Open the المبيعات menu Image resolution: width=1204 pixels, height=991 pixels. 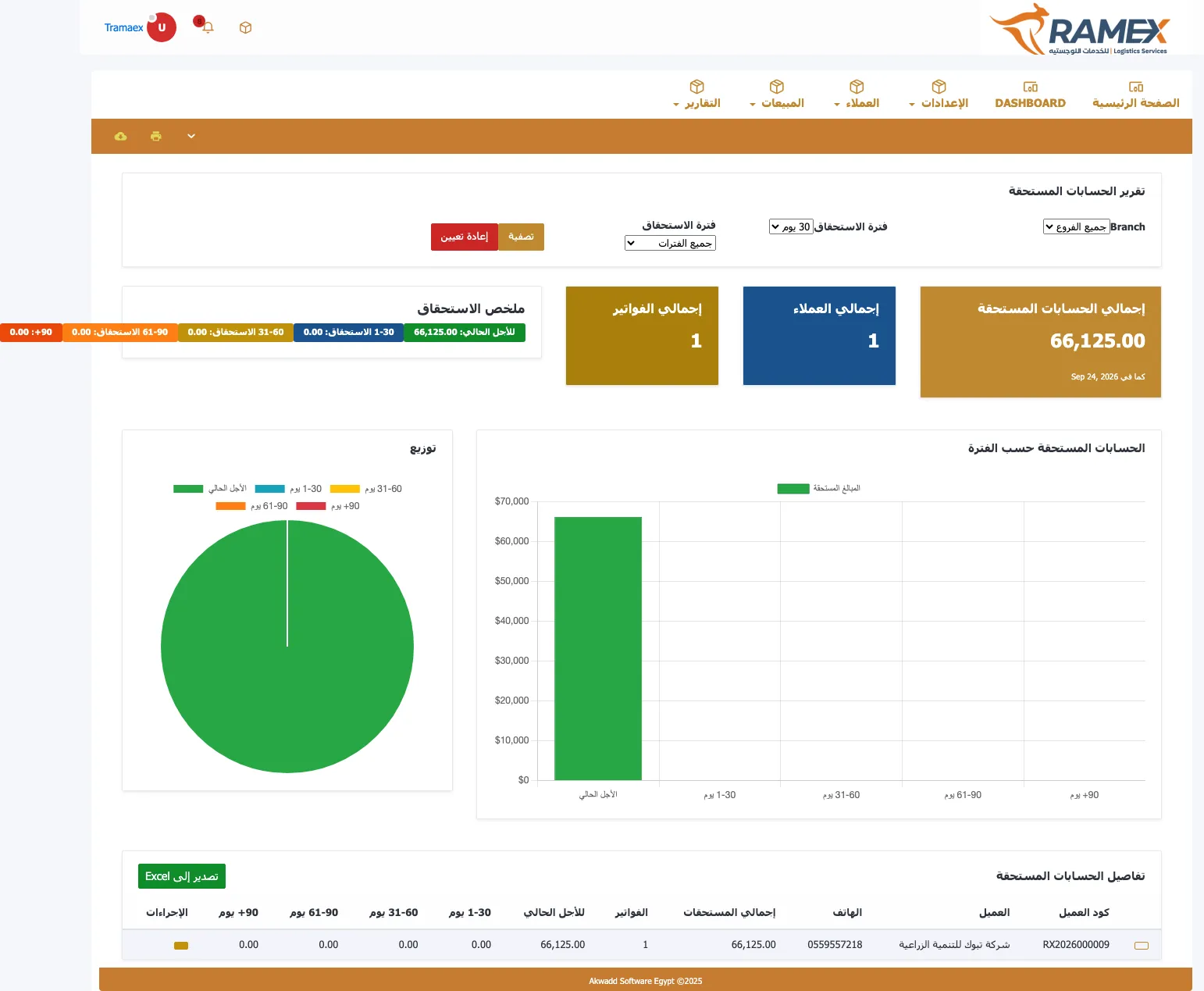777,103
